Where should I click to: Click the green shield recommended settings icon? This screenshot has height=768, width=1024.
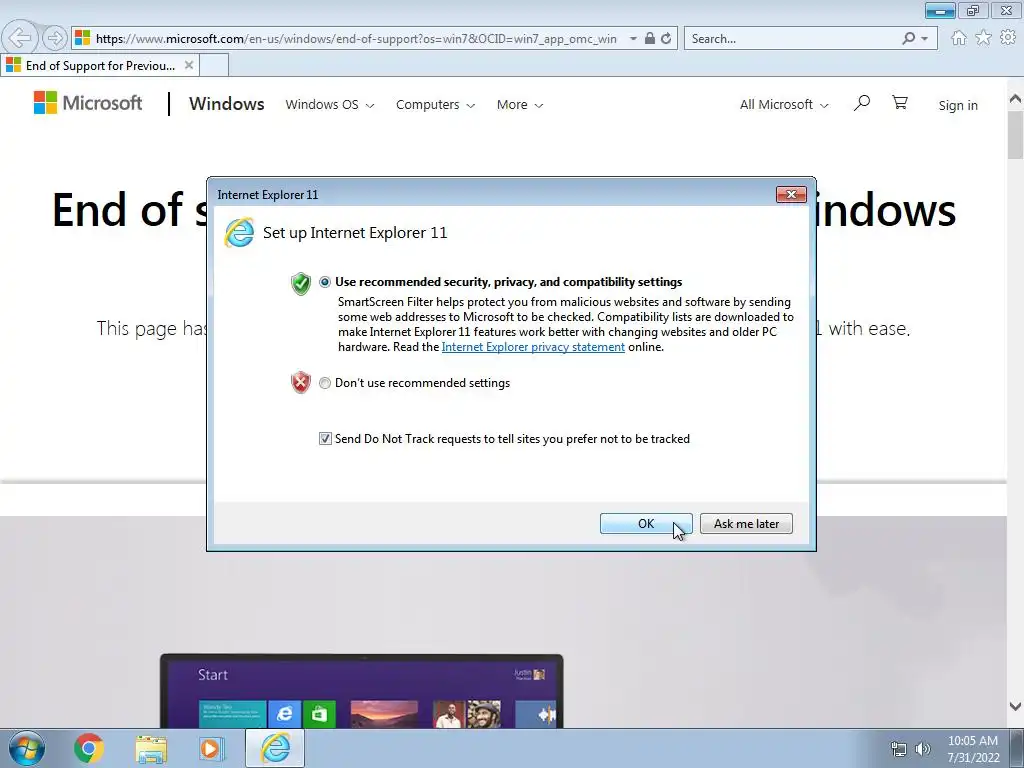(300, 283)
